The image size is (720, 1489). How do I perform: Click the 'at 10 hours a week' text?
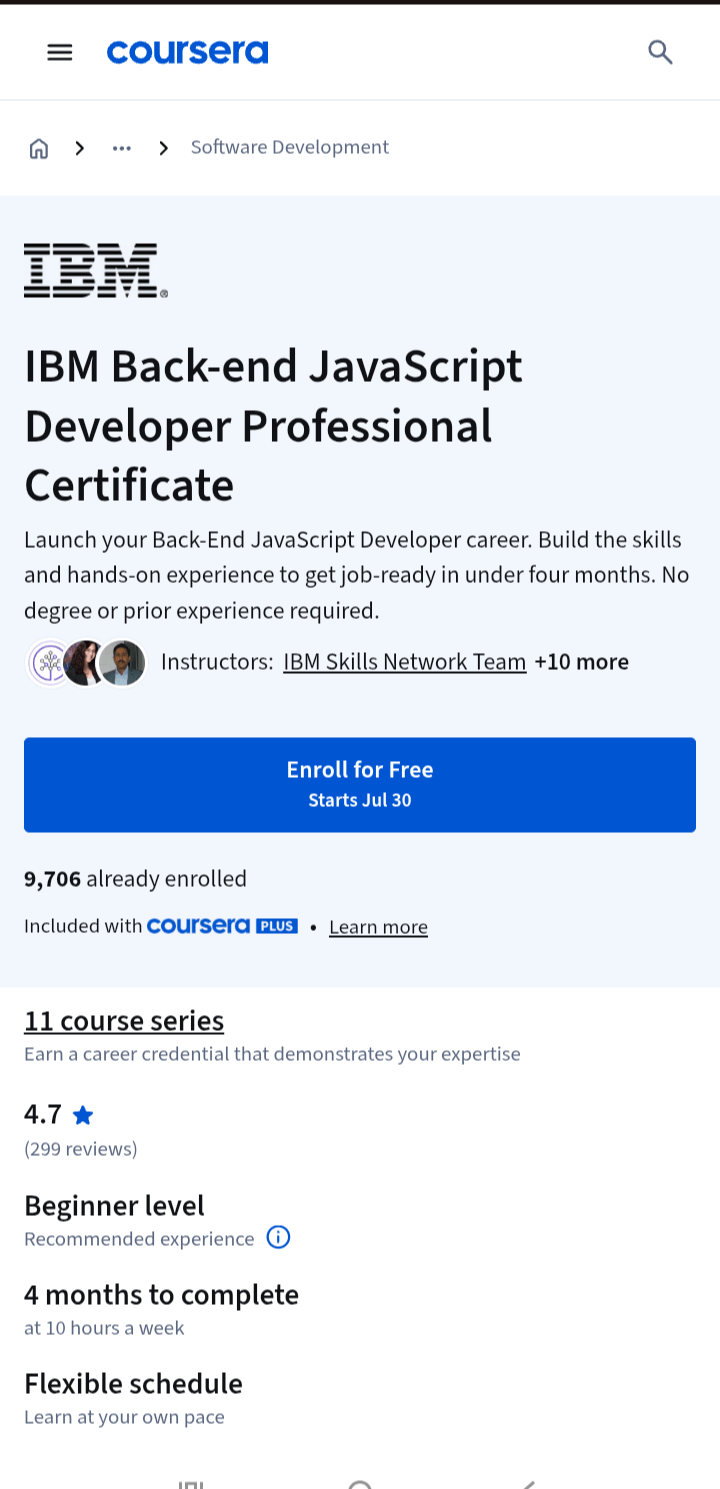[104, 1328]
